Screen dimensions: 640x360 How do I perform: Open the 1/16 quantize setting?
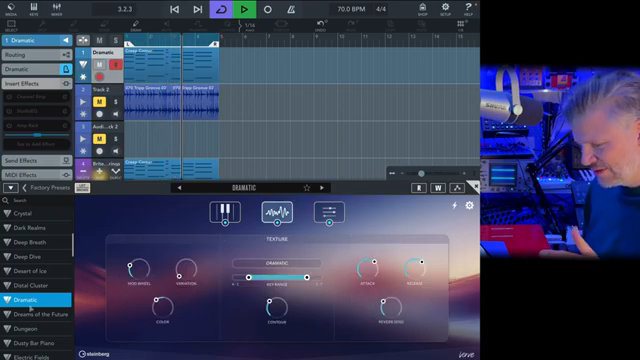[249, 26]
